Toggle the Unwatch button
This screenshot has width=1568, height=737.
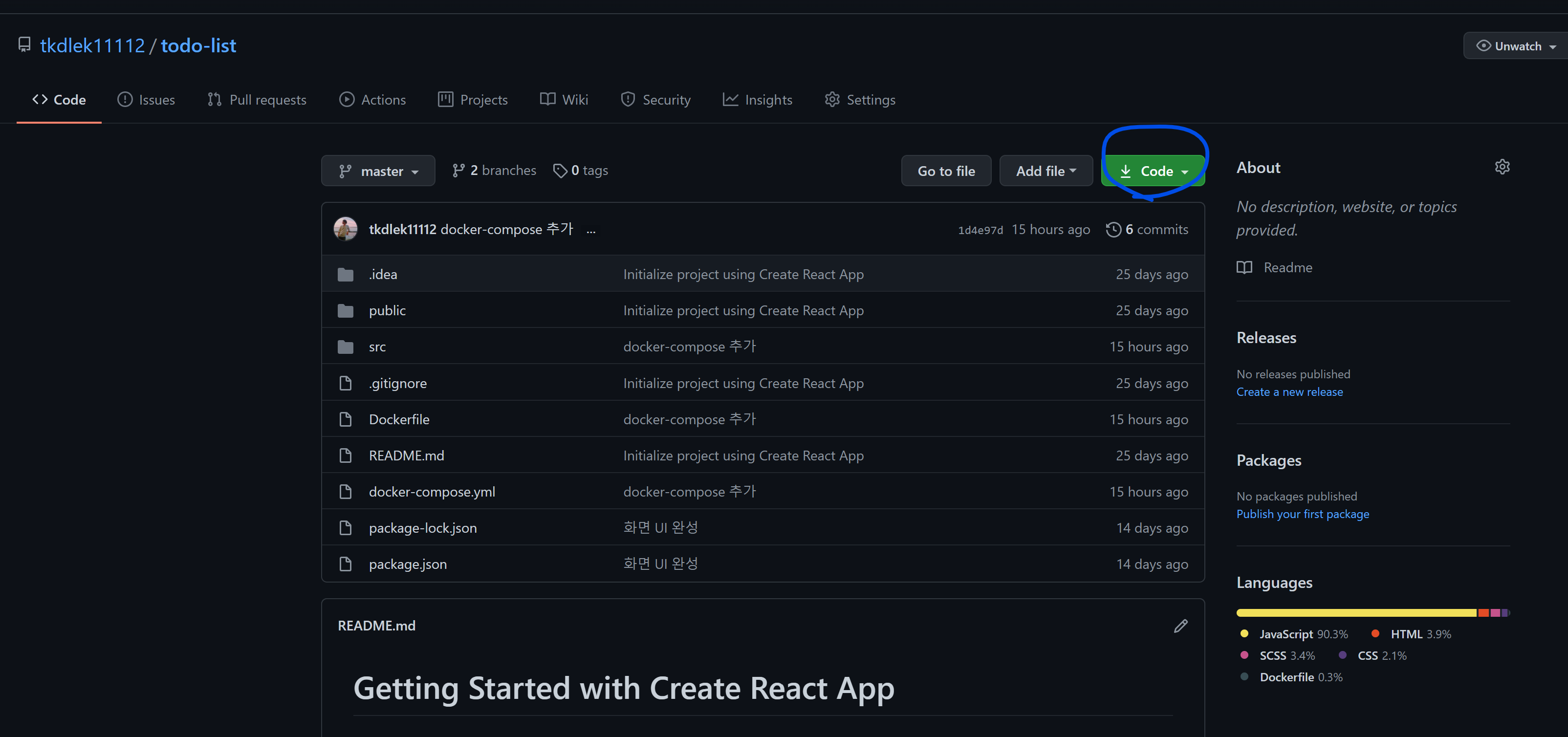pyautogui.click(x=1516, y=46)
